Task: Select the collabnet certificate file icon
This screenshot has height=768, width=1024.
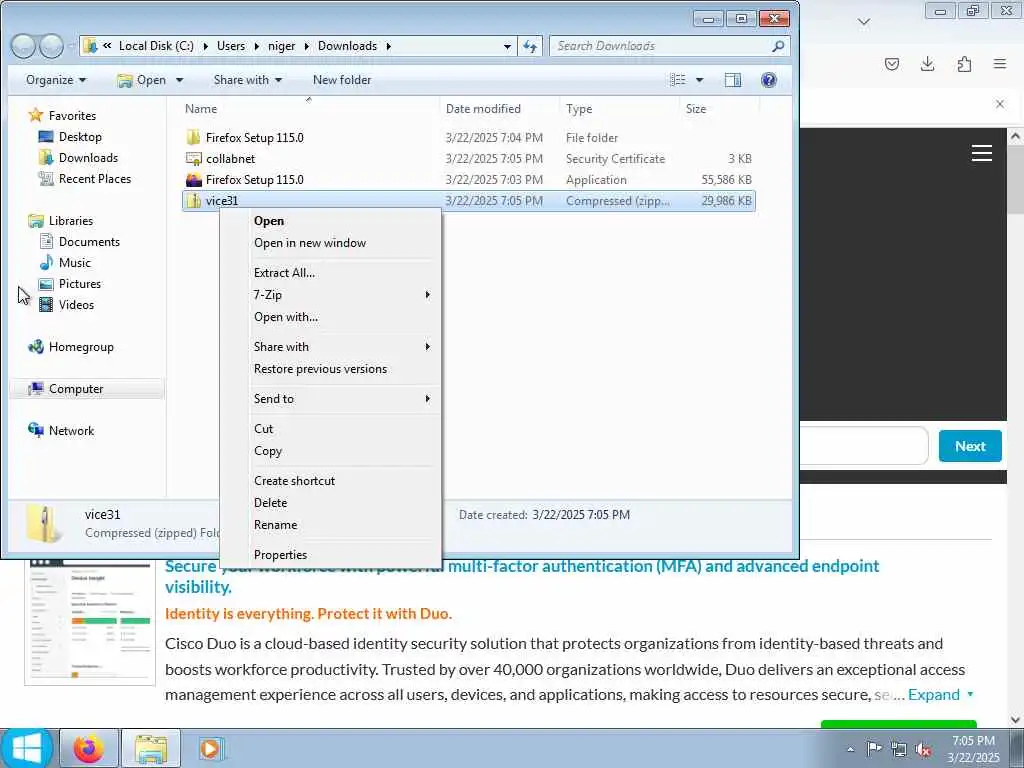Action: tap(193, 159)
